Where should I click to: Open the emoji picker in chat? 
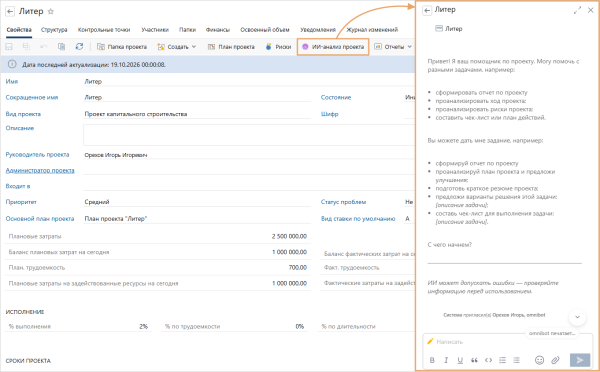(539, 360)
